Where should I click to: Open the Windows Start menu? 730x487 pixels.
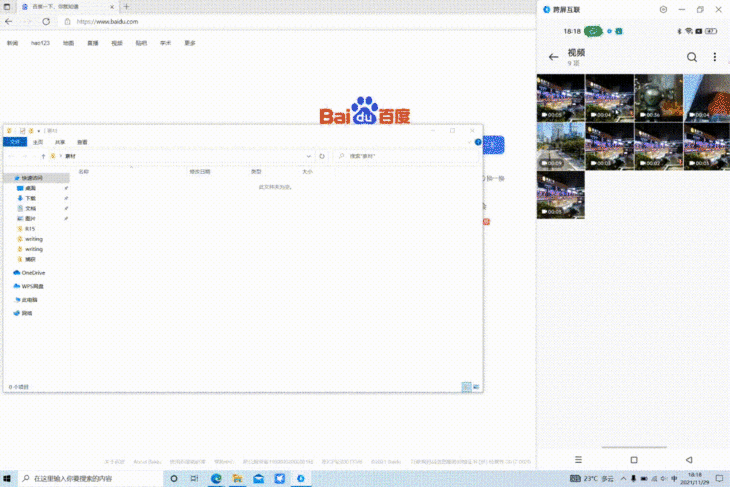[7, 478]
